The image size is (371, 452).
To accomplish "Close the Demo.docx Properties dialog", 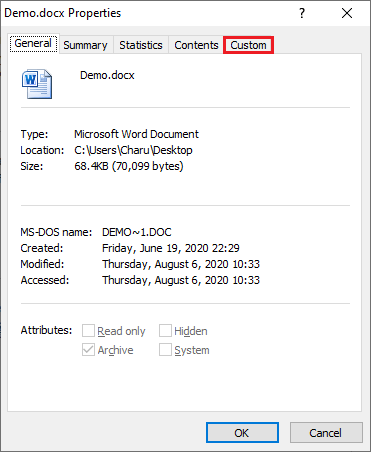I will click(347, 13).
